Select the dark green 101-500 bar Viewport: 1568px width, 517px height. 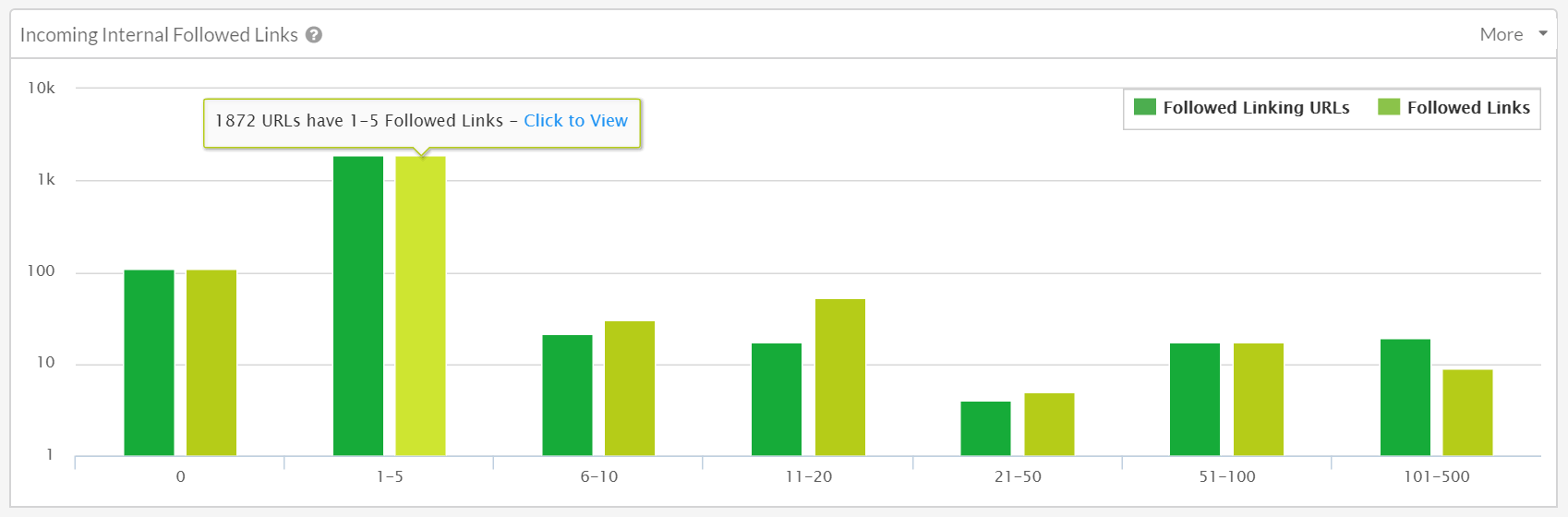tap(1405, 397)
